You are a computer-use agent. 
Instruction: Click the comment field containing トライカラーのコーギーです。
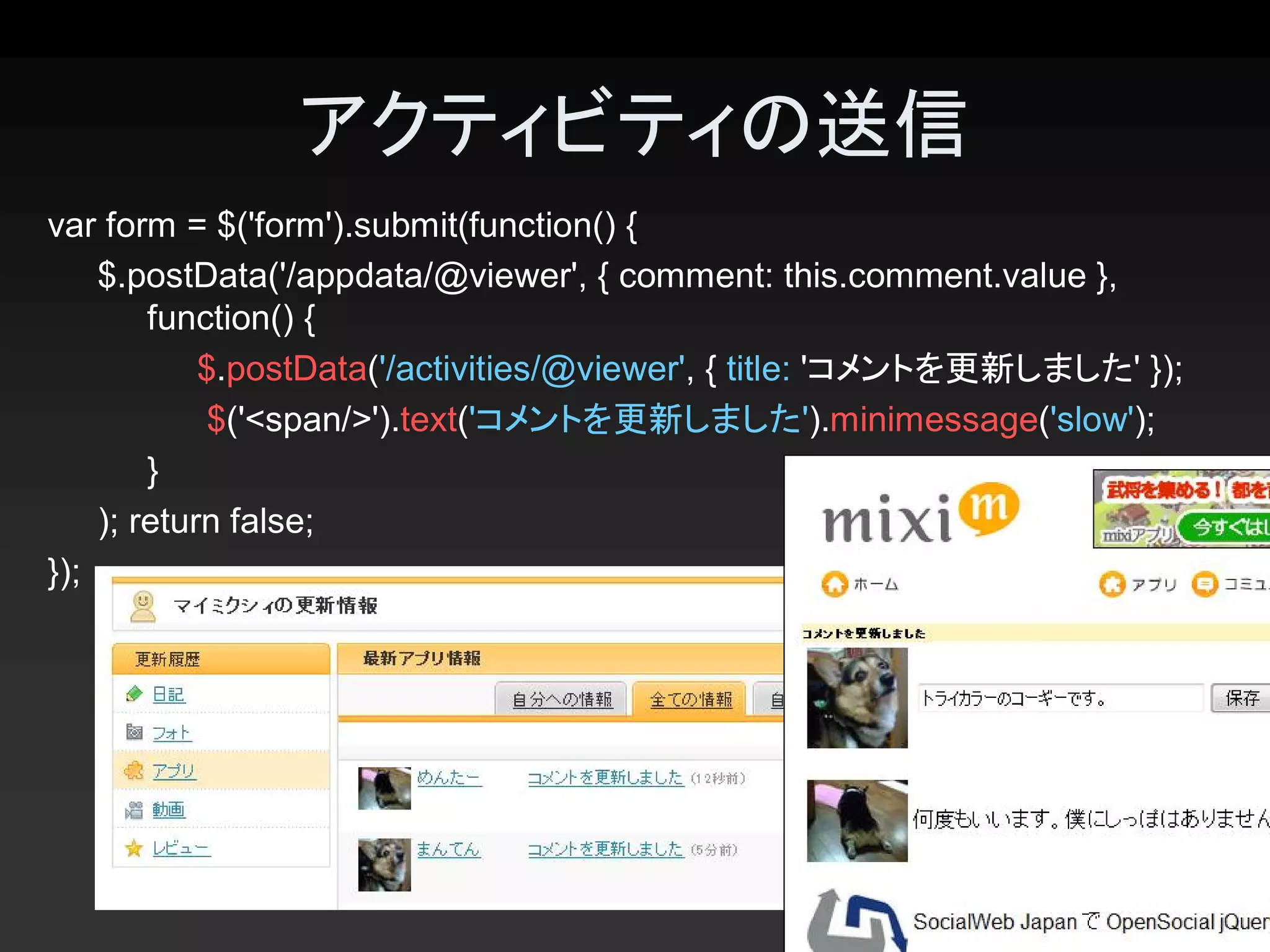click(1060, 699)
